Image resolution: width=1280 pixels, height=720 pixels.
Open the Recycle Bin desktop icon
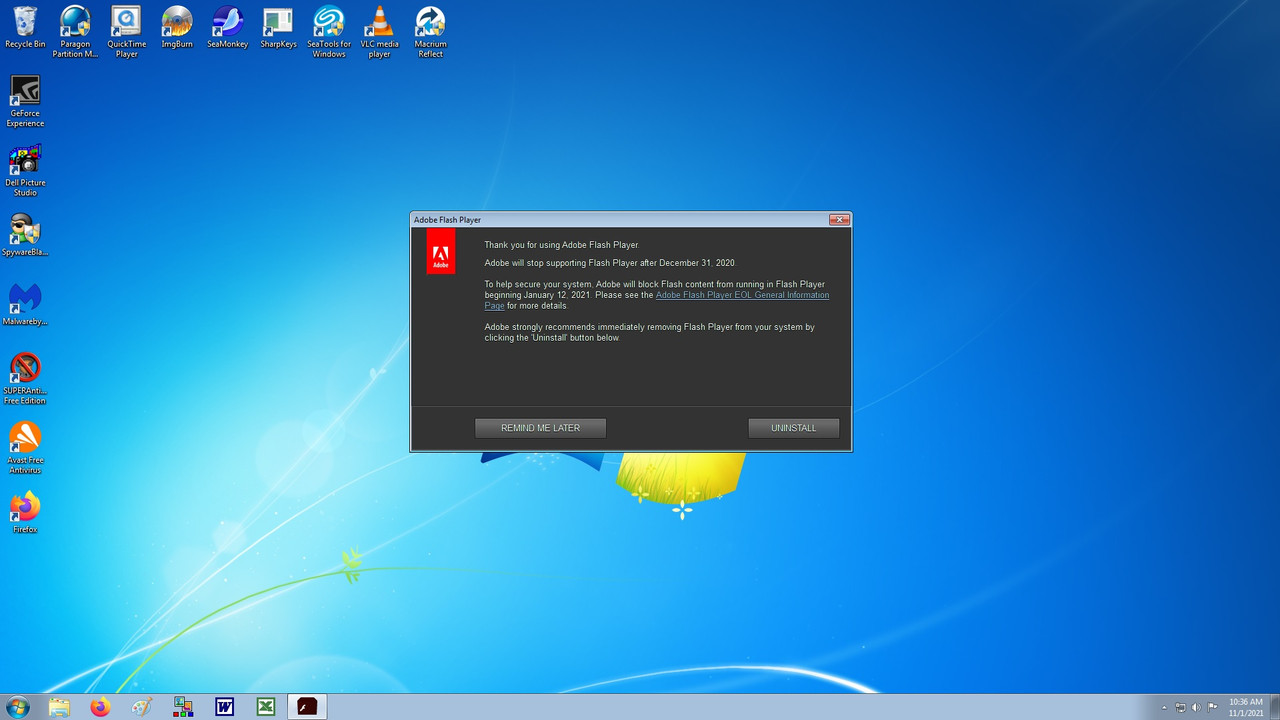click(x=25, y=28)
